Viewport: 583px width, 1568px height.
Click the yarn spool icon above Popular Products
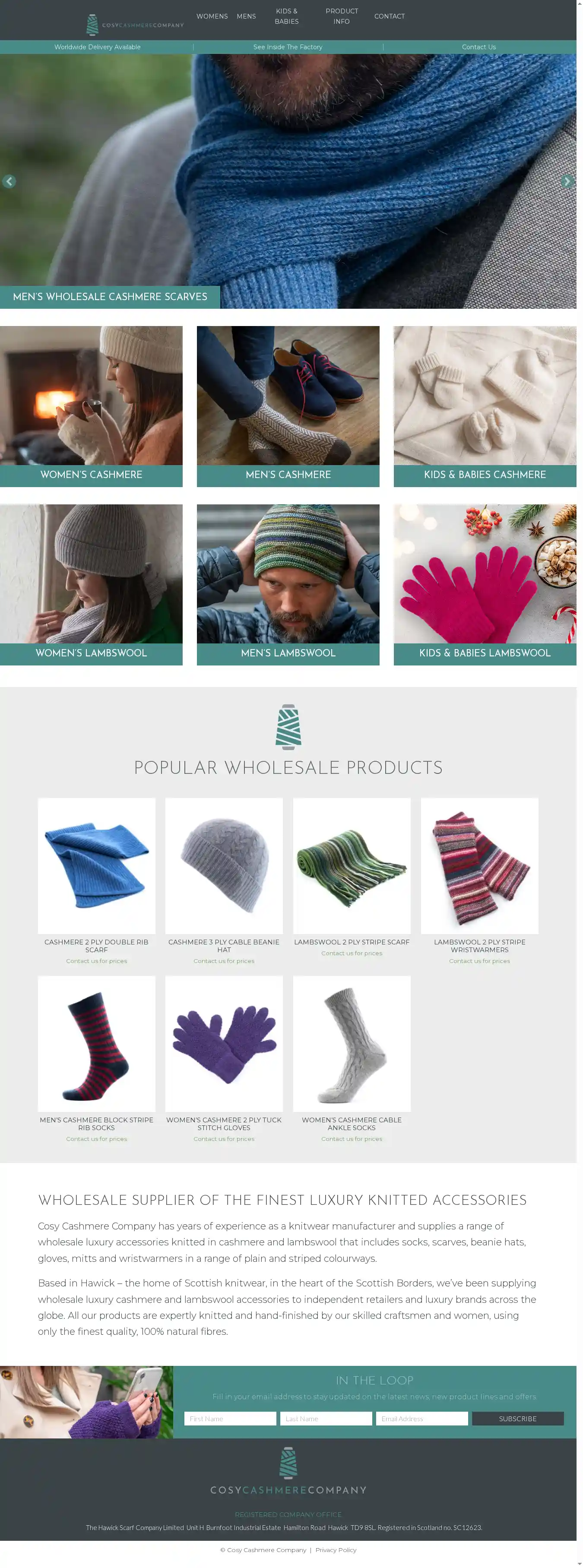[288, 727]
